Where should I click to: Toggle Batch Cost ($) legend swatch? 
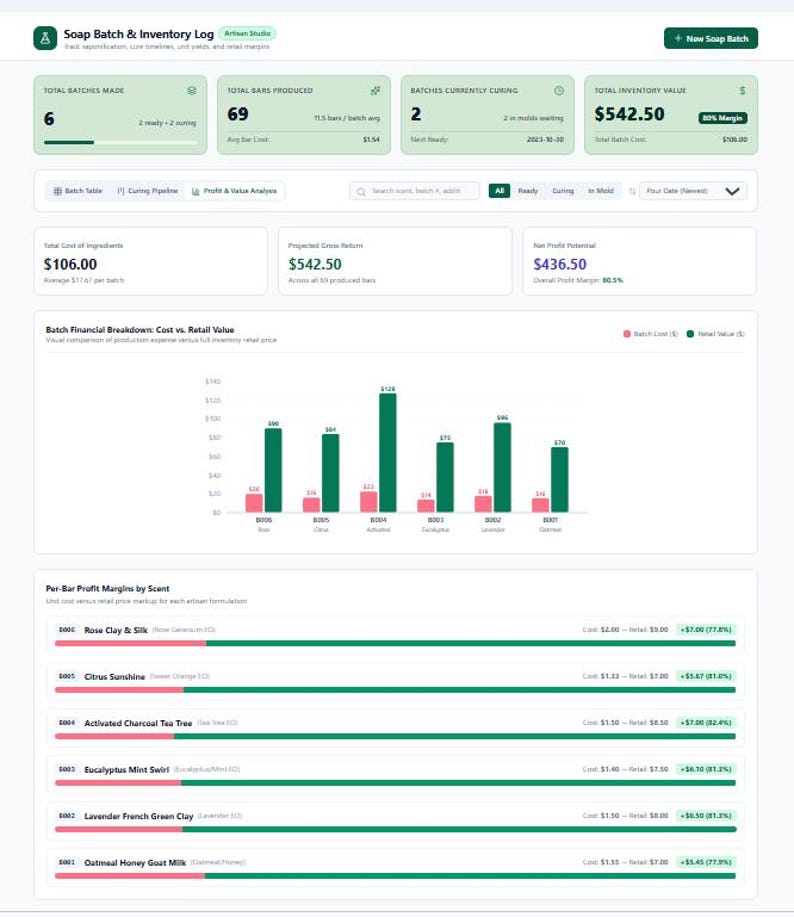pos(627,334)
